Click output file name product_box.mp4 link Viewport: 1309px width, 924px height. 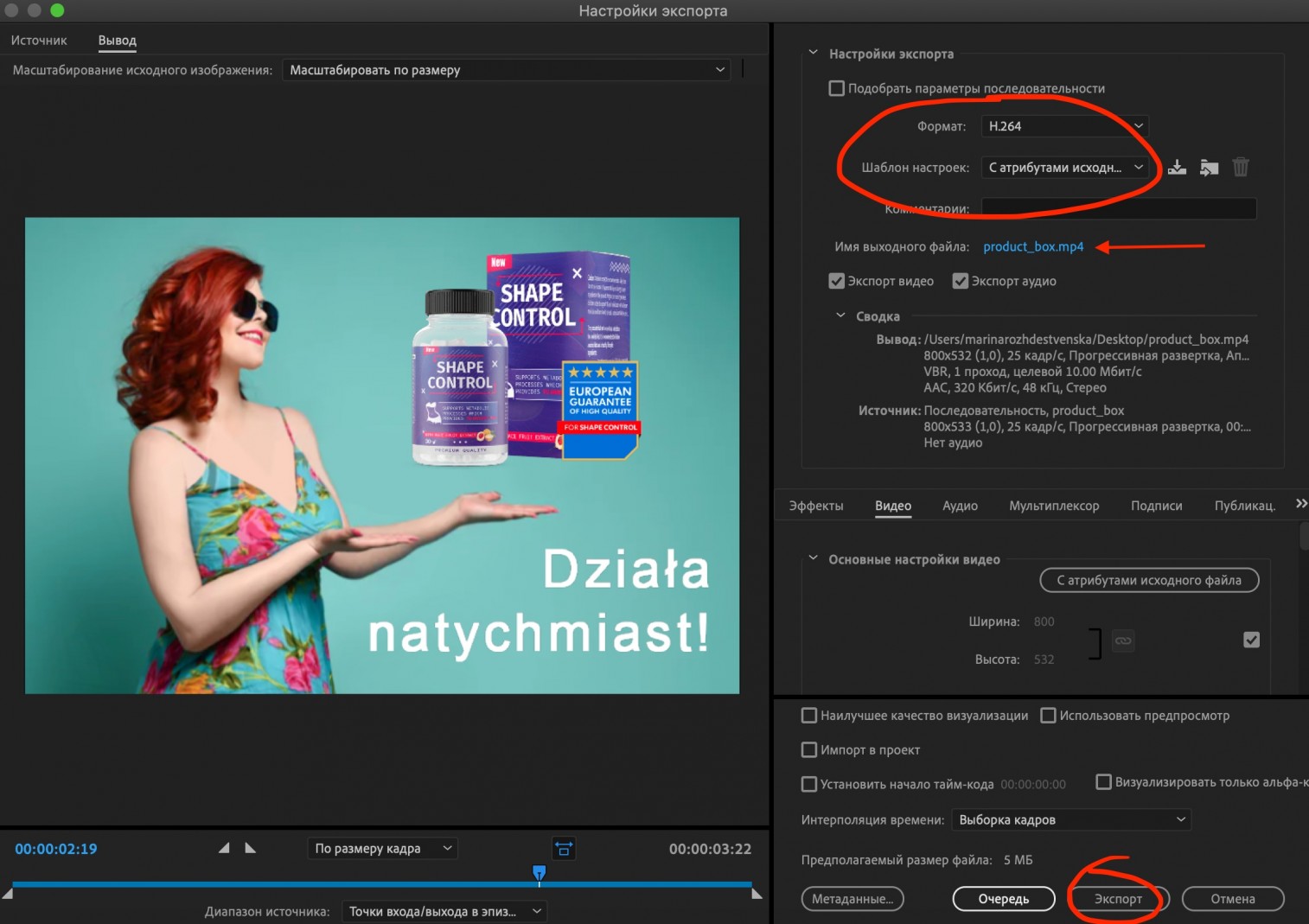click(x=1033, y=246)
